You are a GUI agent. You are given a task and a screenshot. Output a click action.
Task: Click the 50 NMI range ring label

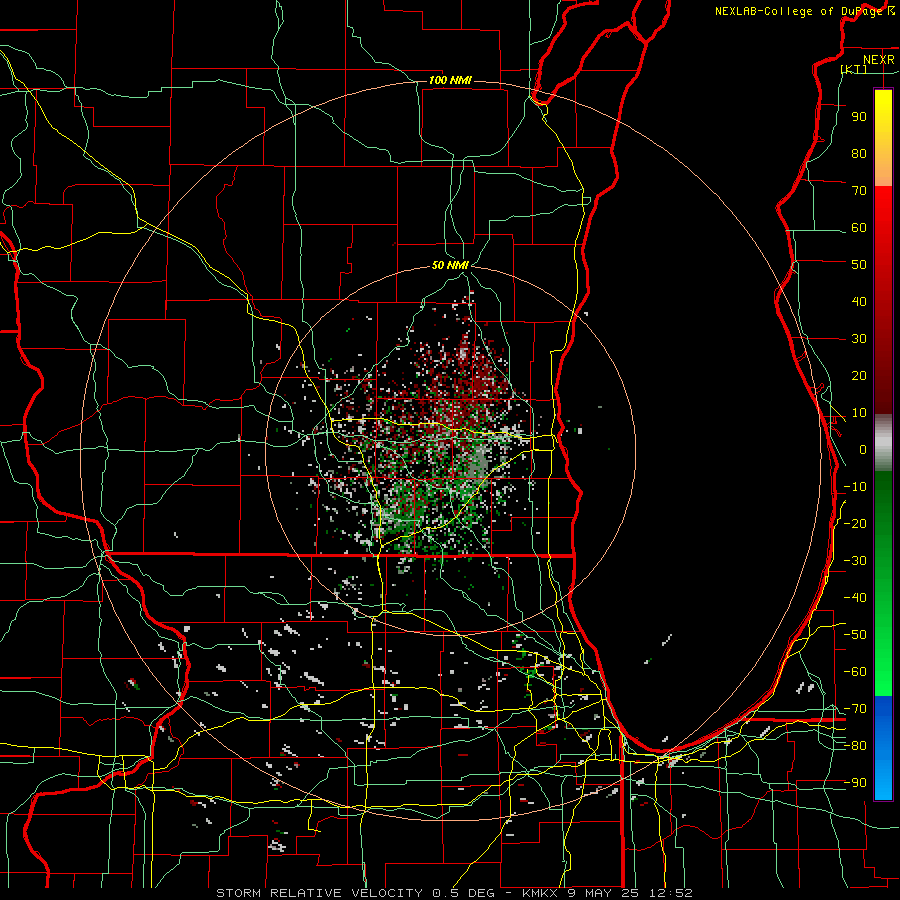coord(450,265)
